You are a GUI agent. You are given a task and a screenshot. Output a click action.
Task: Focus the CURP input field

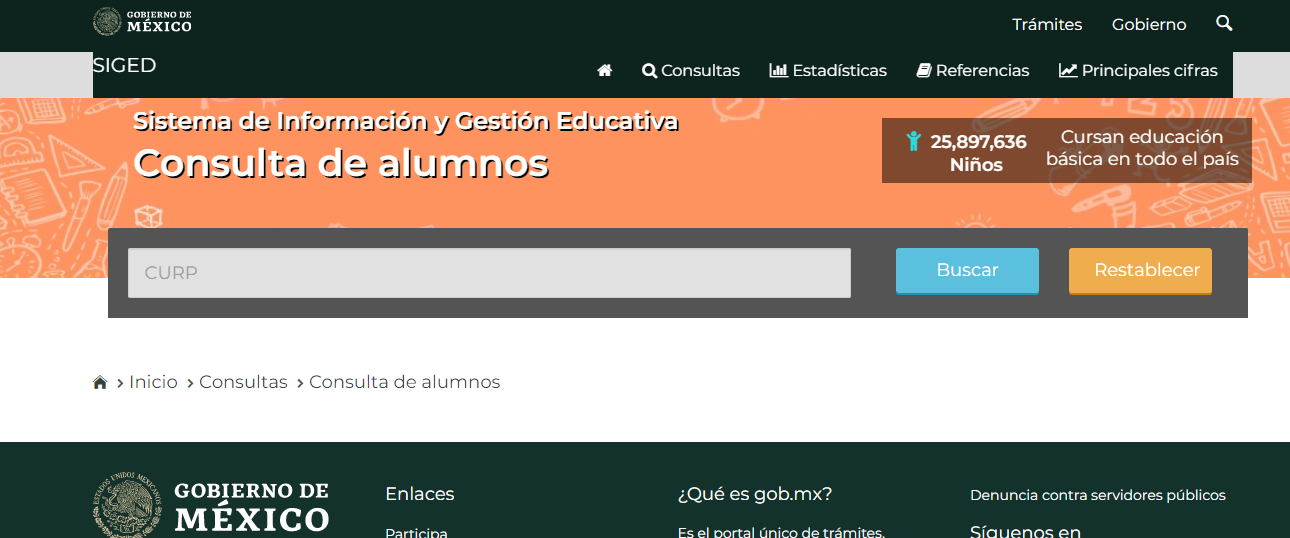[x=489, y=273]
